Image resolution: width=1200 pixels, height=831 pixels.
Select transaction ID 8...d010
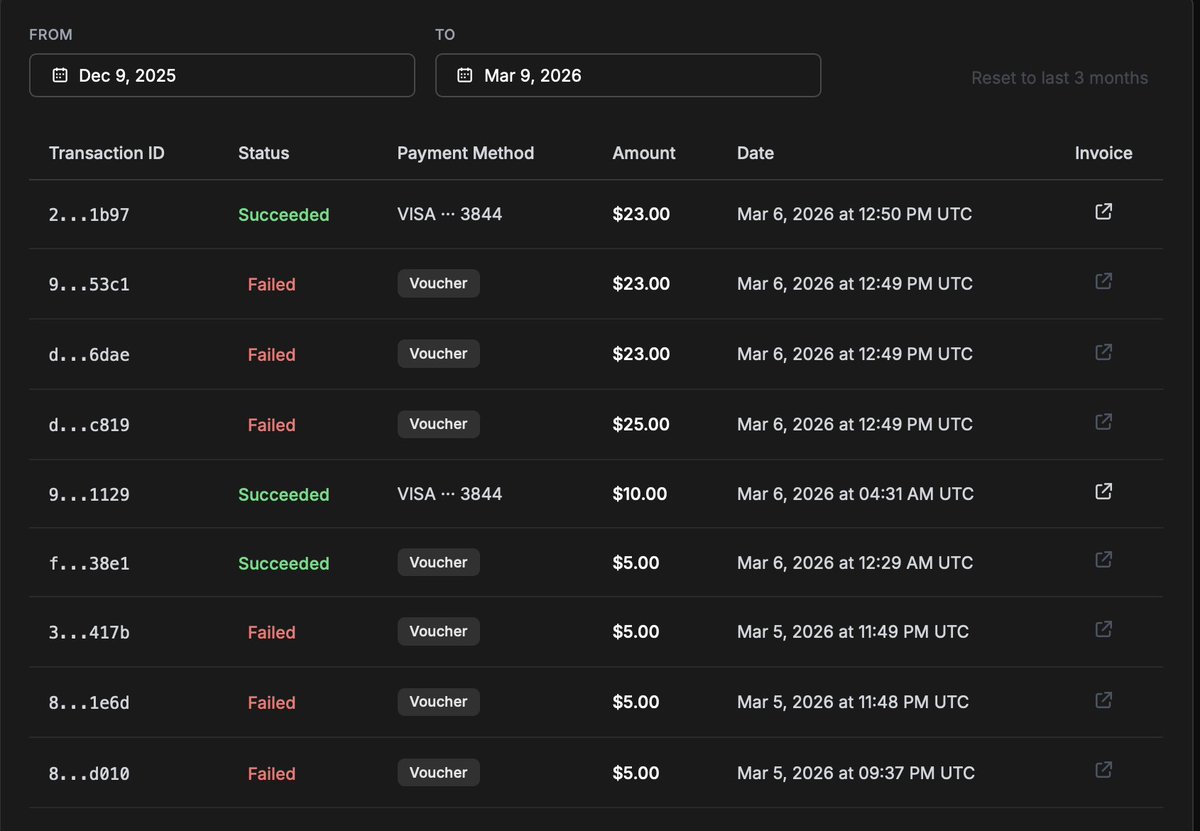89,774
